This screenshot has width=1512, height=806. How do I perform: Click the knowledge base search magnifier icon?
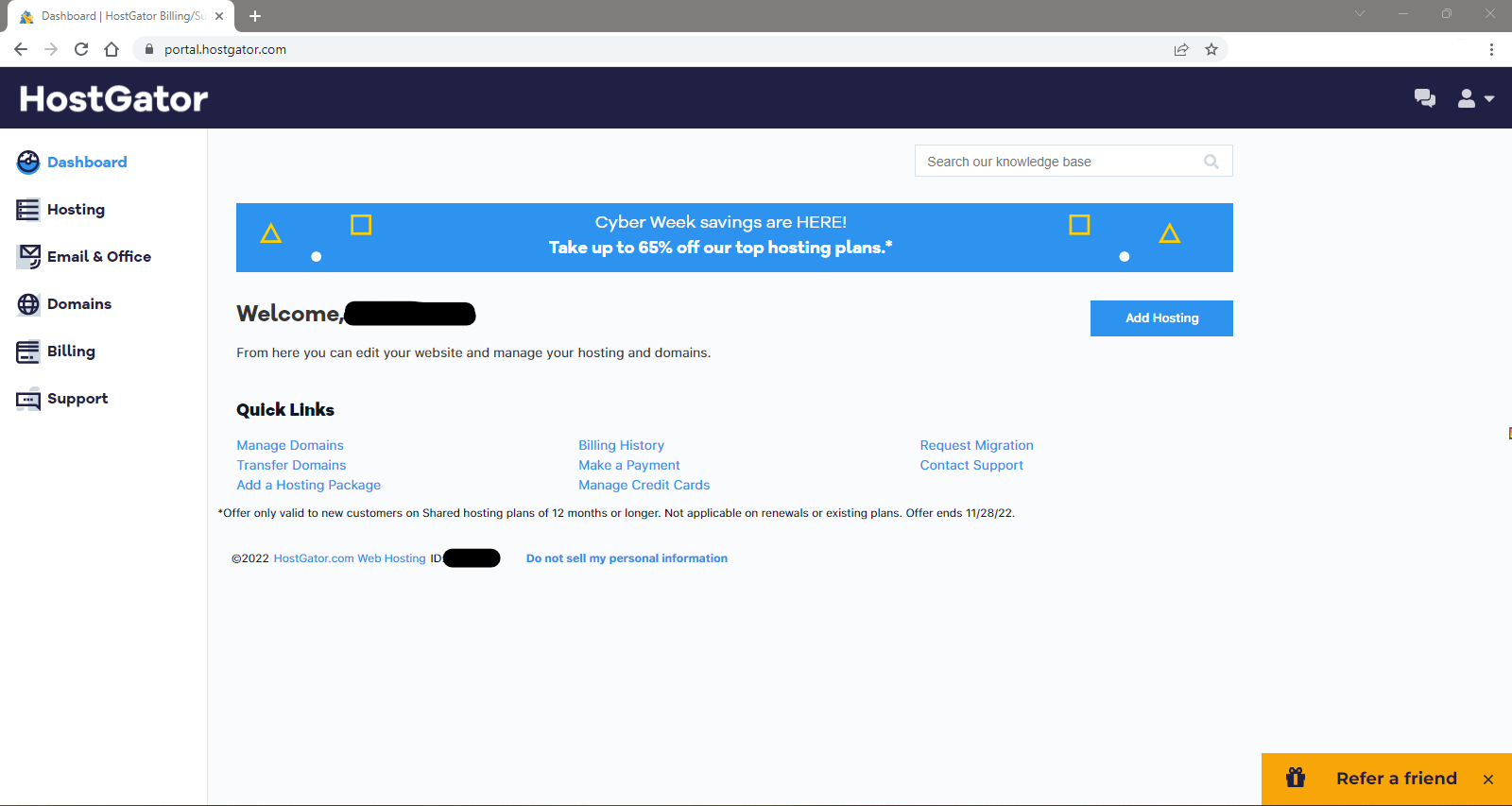(1211, 162)
